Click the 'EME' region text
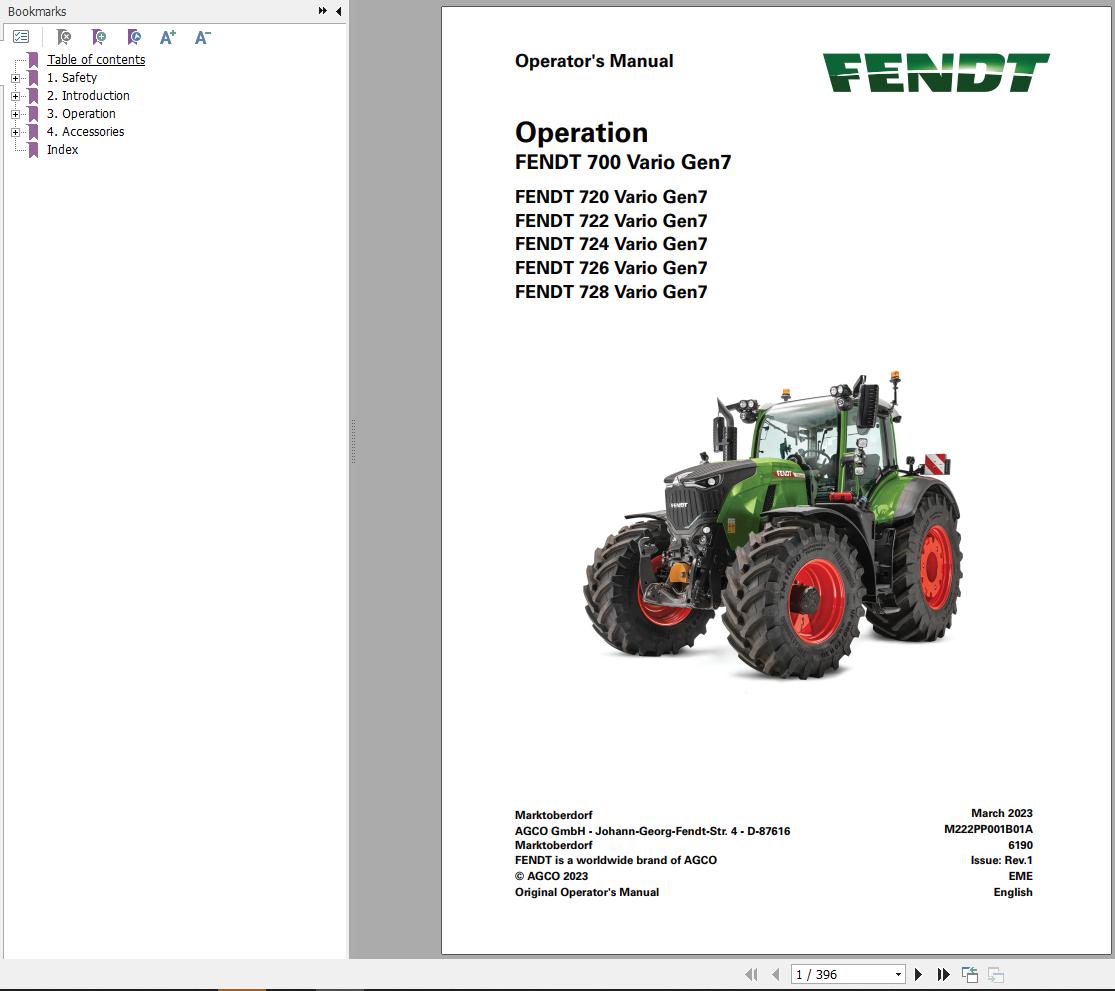Viewport: 1115px width, 991px height. pyautogui.click(x=1020, y=876)
